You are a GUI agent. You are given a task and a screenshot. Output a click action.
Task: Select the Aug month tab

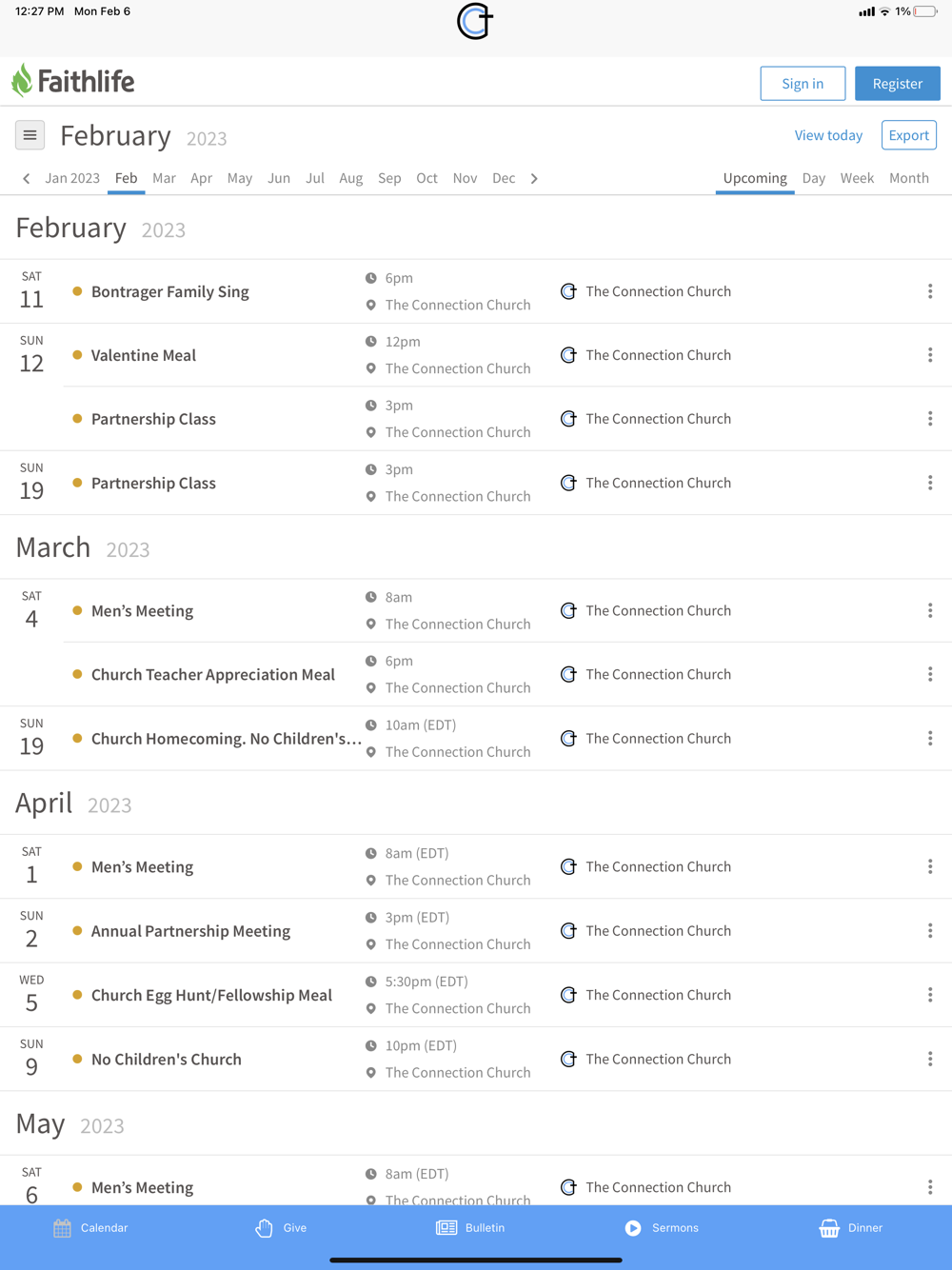351,178
